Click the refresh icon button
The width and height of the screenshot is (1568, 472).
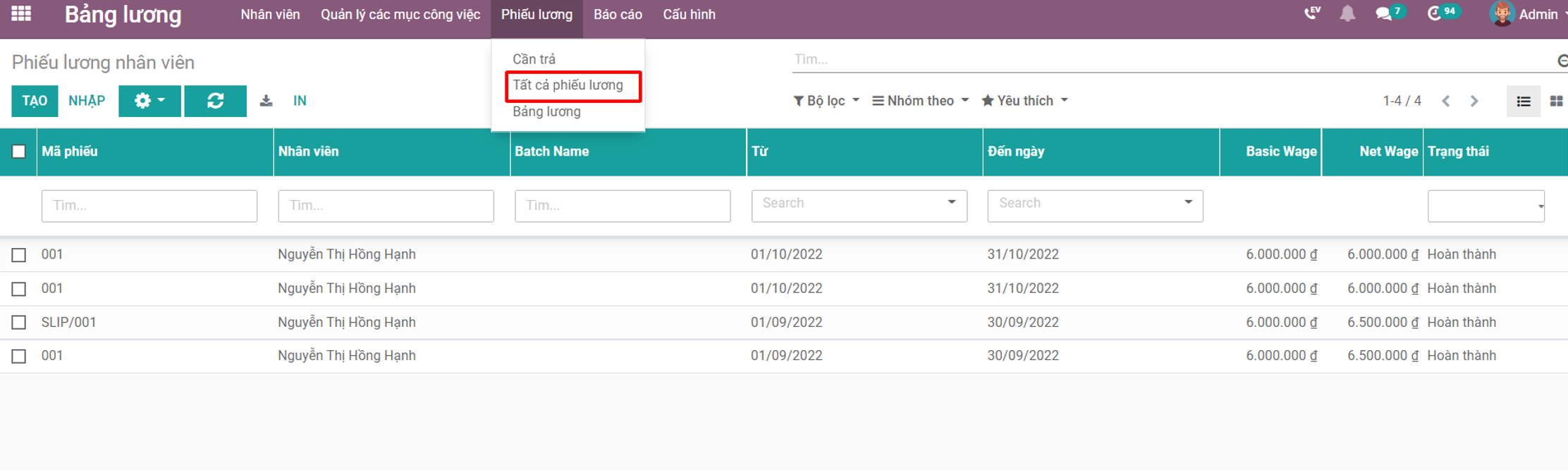[215, 101]
